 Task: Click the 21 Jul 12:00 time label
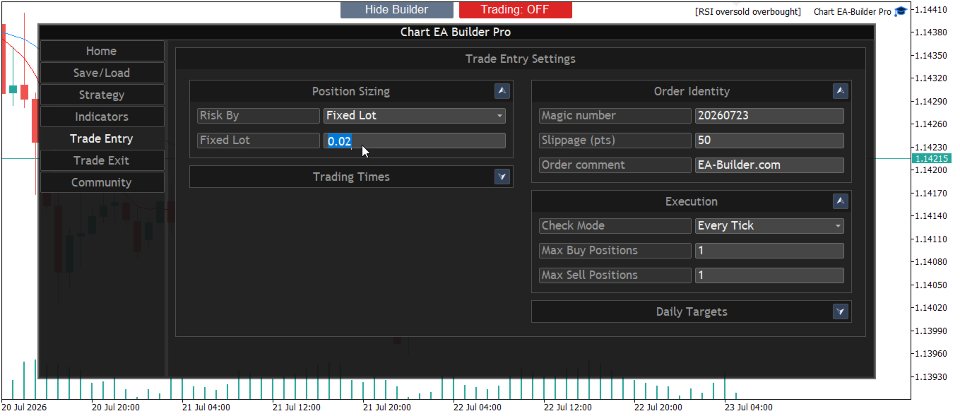point(296,407)
